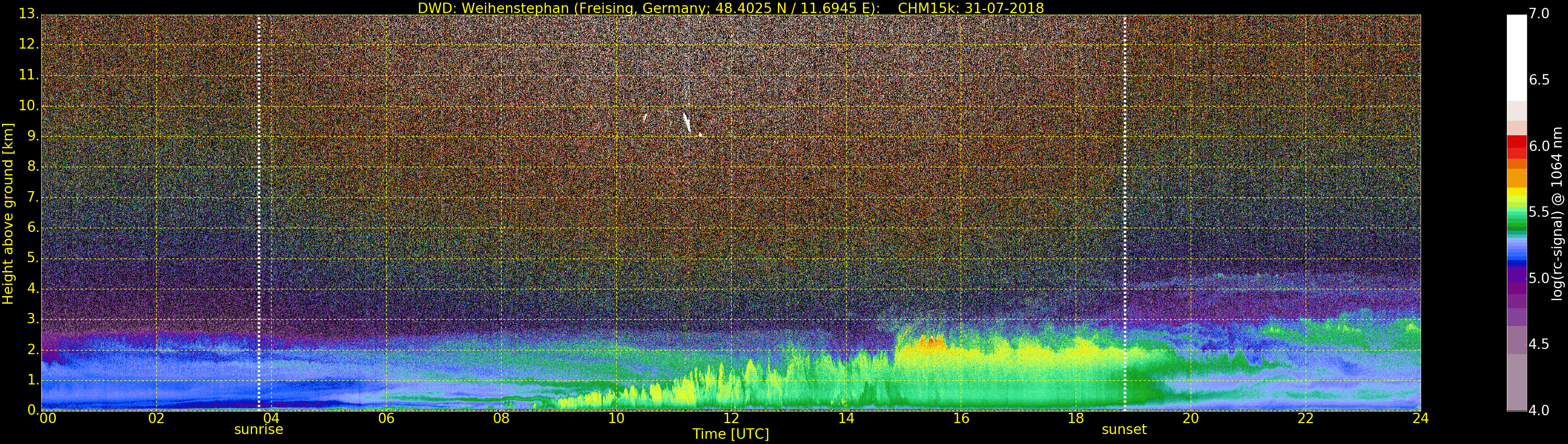Viewport: 1568px width, 444px height.
Task: Click the time axis tick '14'
Action: coord(846,418)
